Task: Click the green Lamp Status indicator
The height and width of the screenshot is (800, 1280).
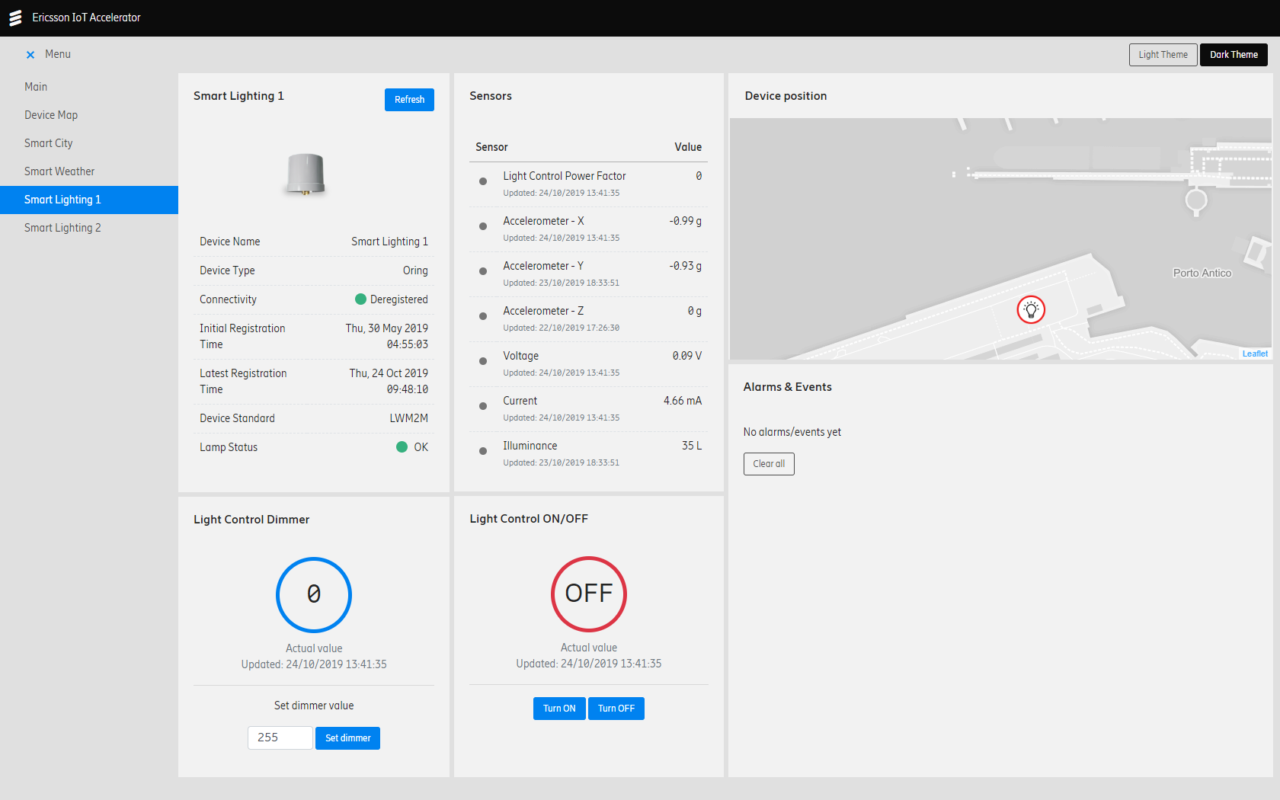Action: point(402,447)
